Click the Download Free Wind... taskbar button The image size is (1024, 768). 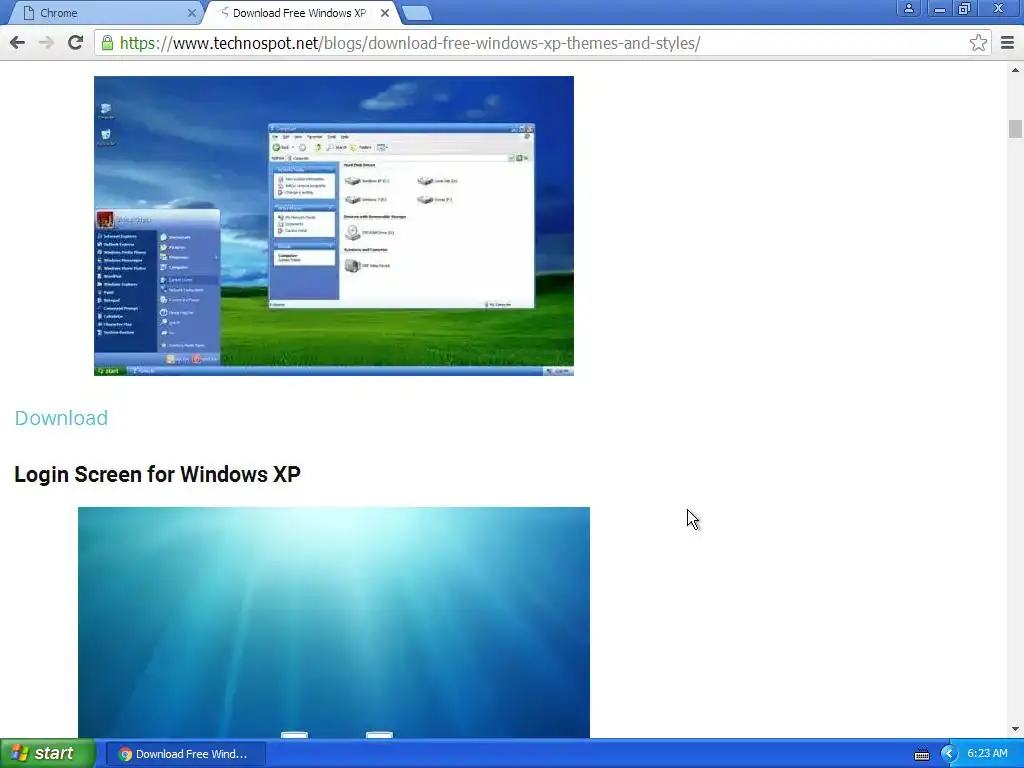coord(185,754)
